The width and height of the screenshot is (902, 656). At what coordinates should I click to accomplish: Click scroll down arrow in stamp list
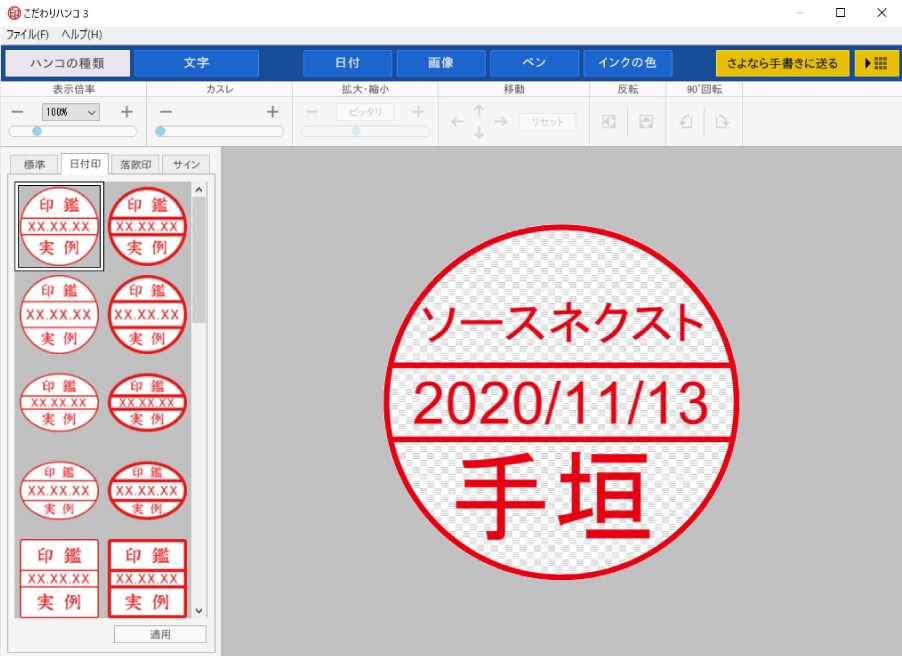click(199, 611)
